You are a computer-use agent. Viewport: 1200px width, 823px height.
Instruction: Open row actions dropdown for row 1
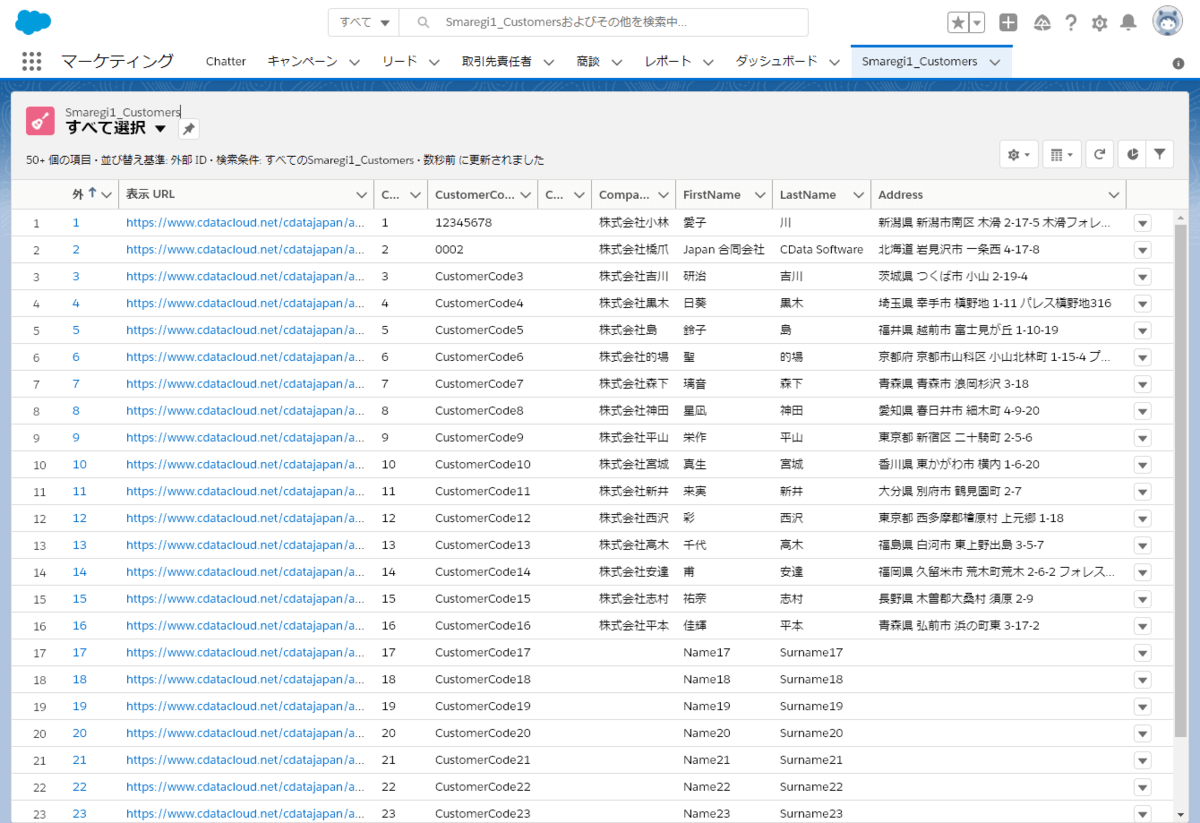[1142, 223]
